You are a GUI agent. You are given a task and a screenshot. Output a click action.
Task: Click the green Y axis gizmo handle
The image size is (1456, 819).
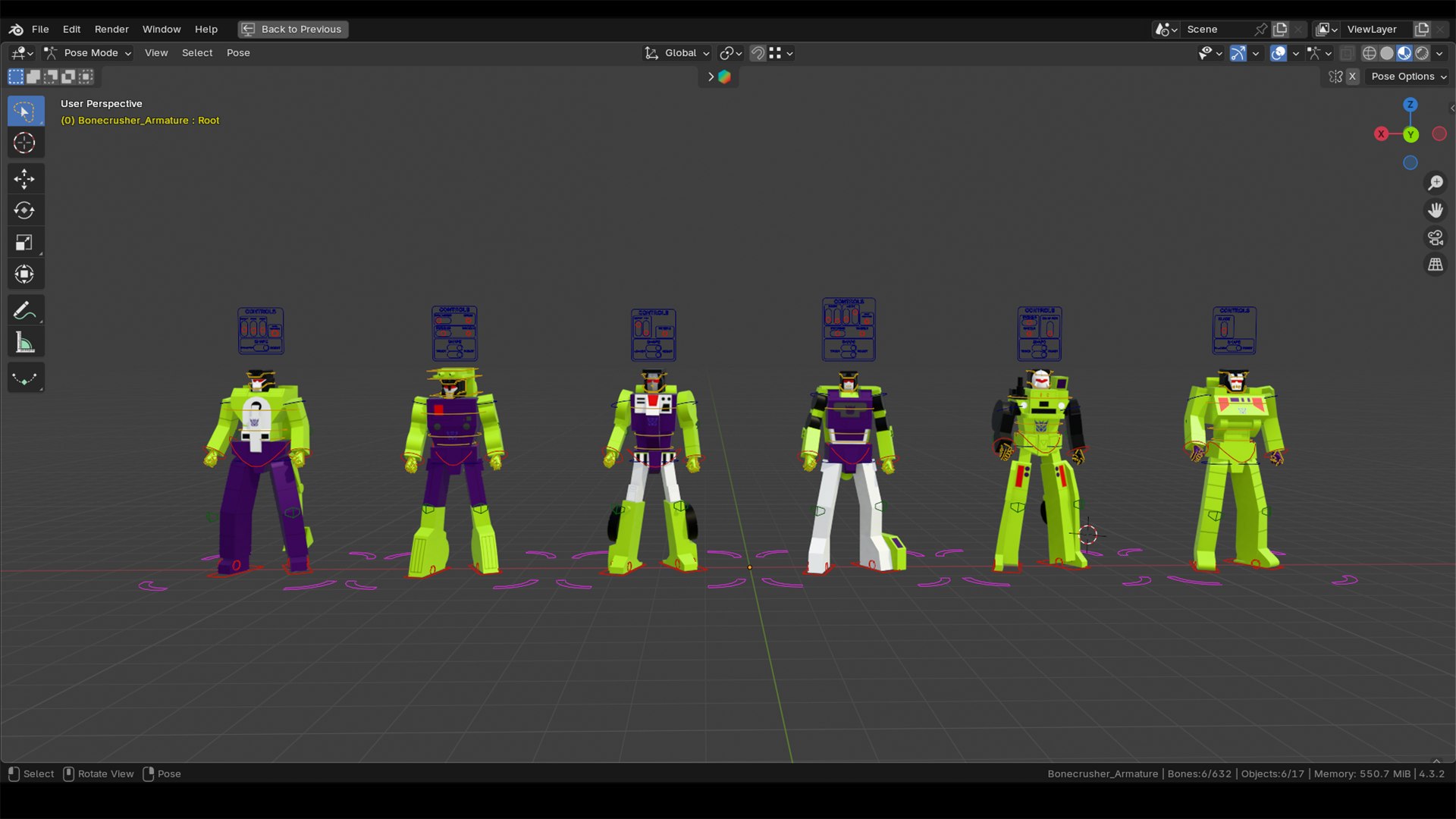coord(1410,134)
